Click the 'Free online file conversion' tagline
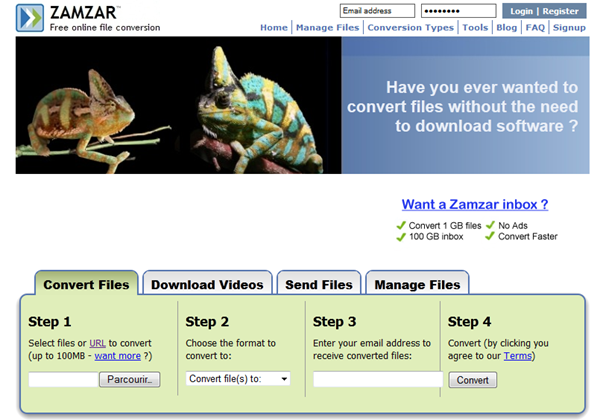Image resolution: width=600 pixels, height=420 pixels. 105,28
